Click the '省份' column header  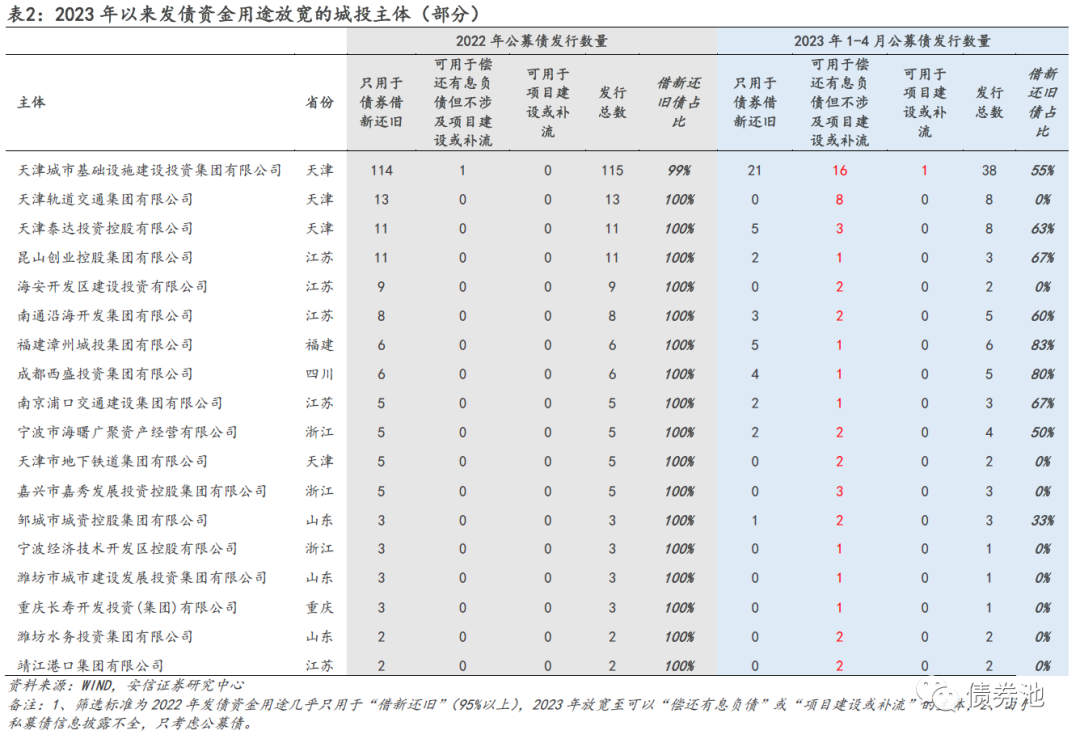pyautogui.click(x=320, y=102)
